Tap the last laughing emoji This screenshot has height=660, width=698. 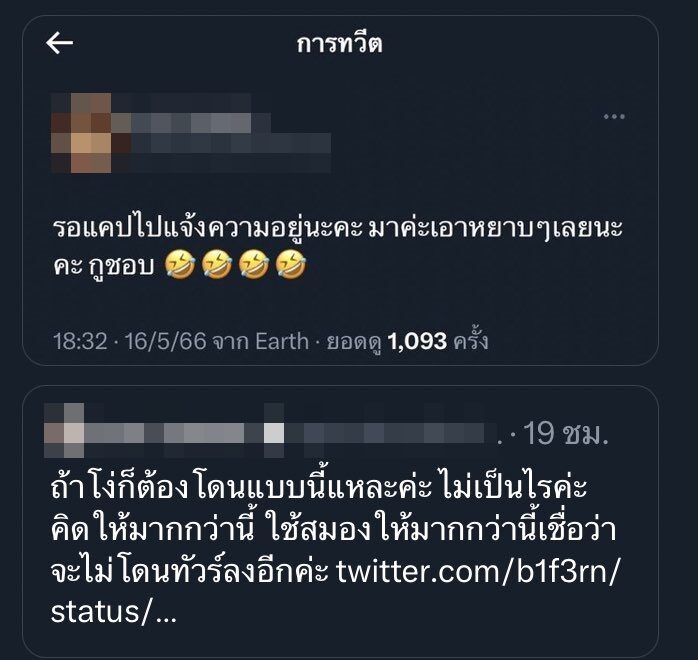290,264
